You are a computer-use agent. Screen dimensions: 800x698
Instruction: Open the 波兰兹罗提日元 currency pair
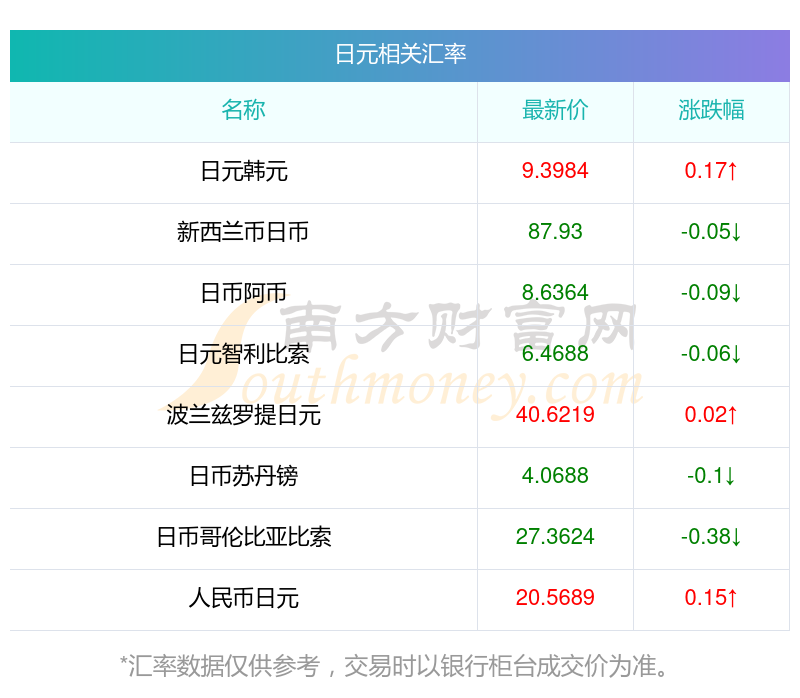click(x=243, y=415)
